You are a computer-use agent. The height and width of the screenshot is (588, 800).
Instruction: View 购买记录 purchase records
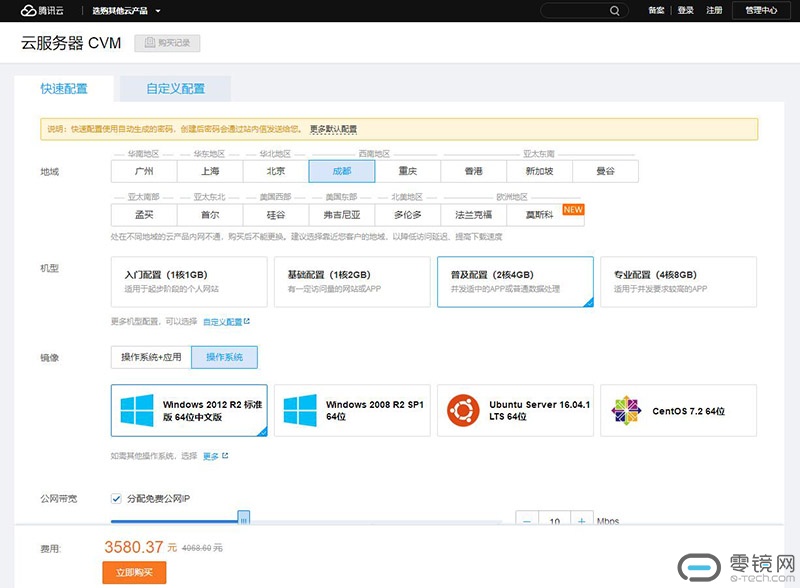click(167, 43)
